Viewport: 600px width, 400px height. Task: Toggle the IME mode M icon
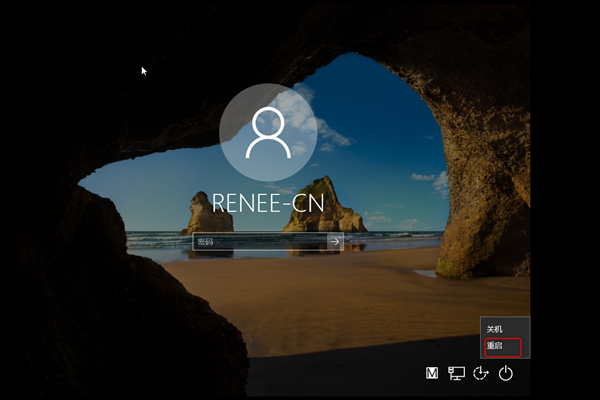(x=432, y=374)
